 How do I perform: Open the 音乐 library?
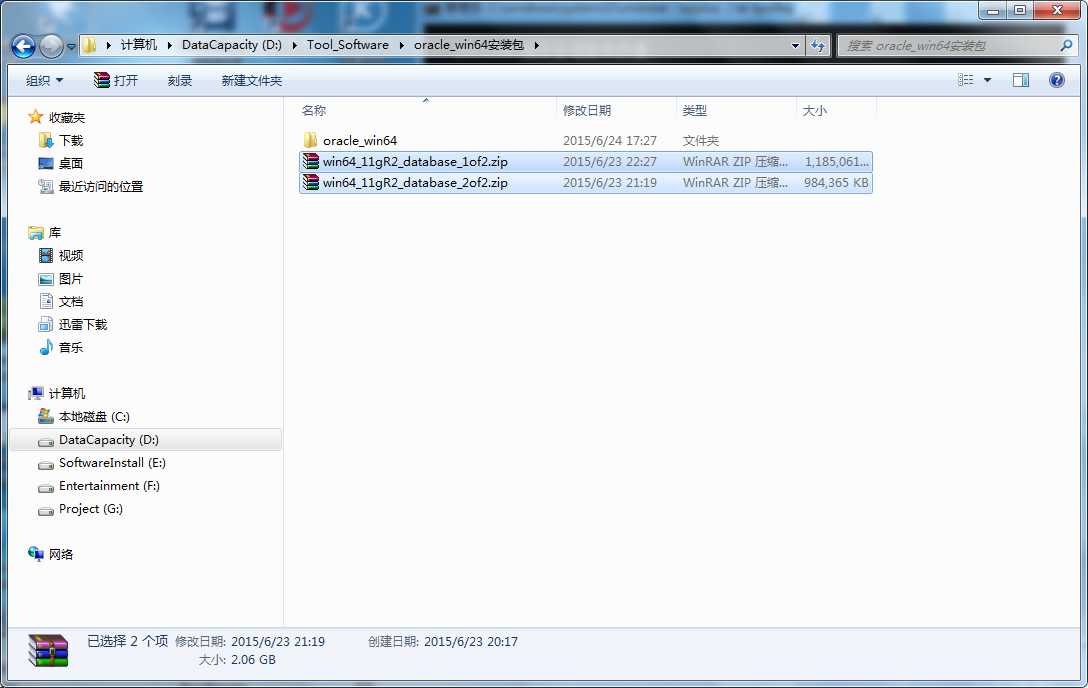pyautogui.click(x=71, y=347)
